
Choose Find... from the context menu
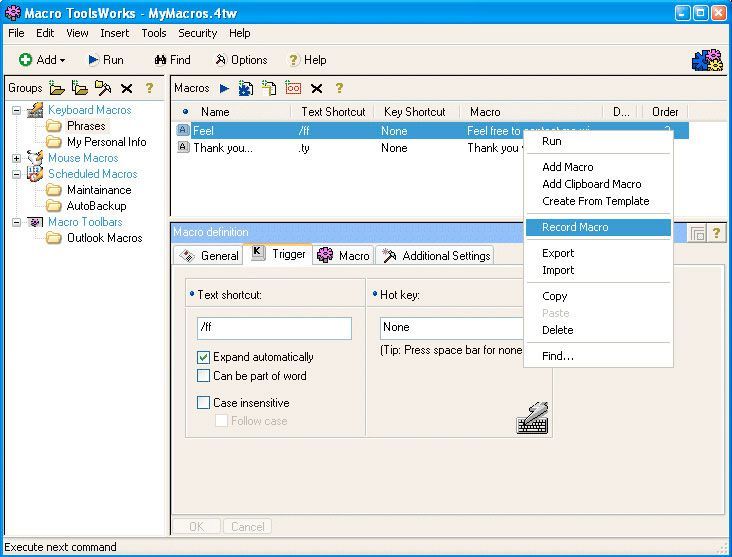[x=598, y=356]
